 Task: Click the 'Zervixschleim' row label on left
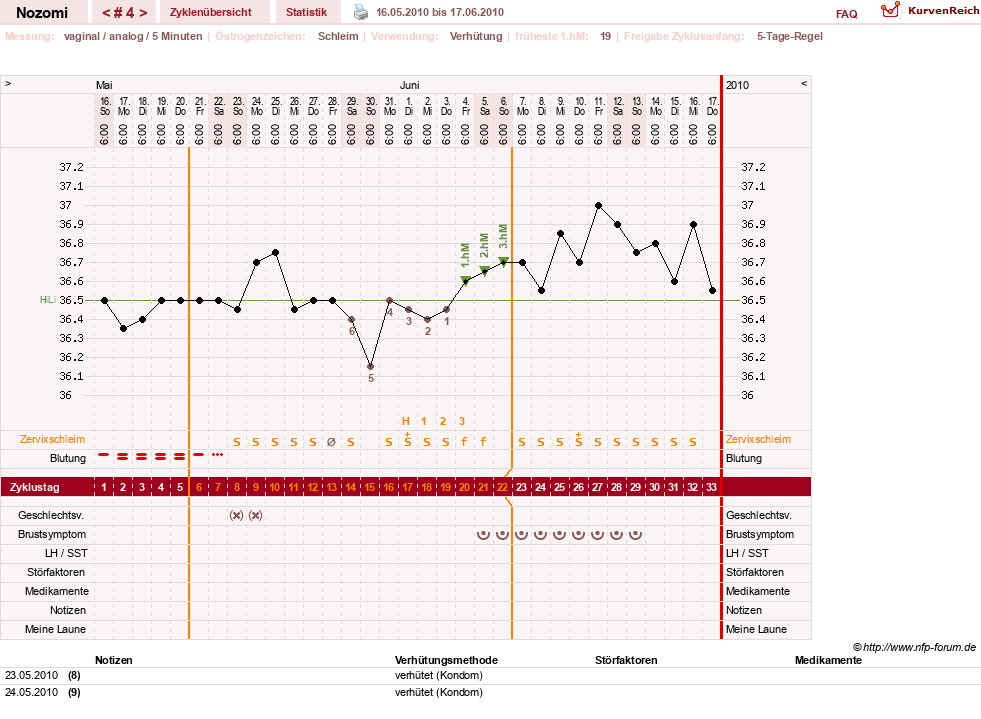[x=53, y=439]
